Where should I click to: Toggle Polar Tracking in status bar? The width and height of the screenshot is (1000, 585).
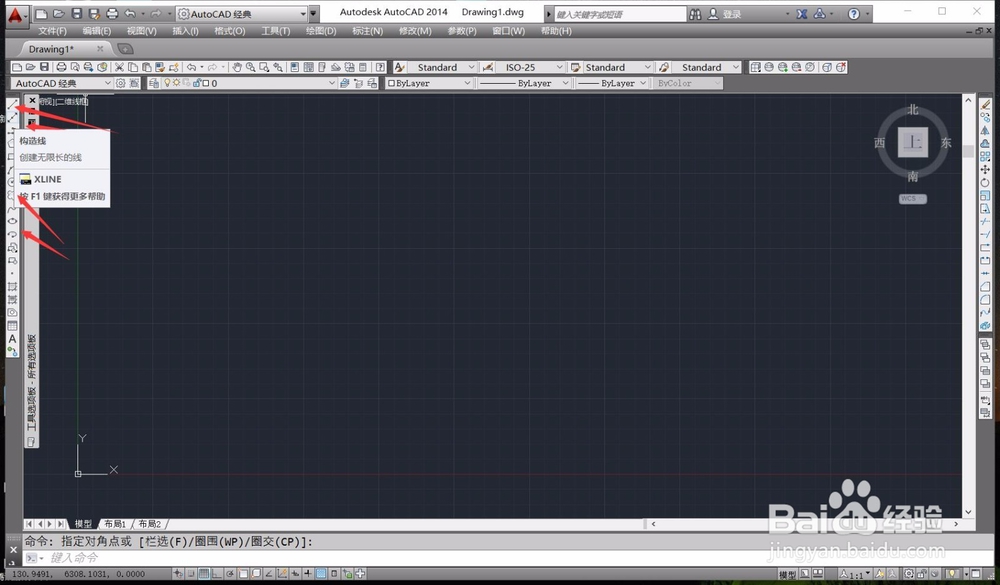coord(230,574)
